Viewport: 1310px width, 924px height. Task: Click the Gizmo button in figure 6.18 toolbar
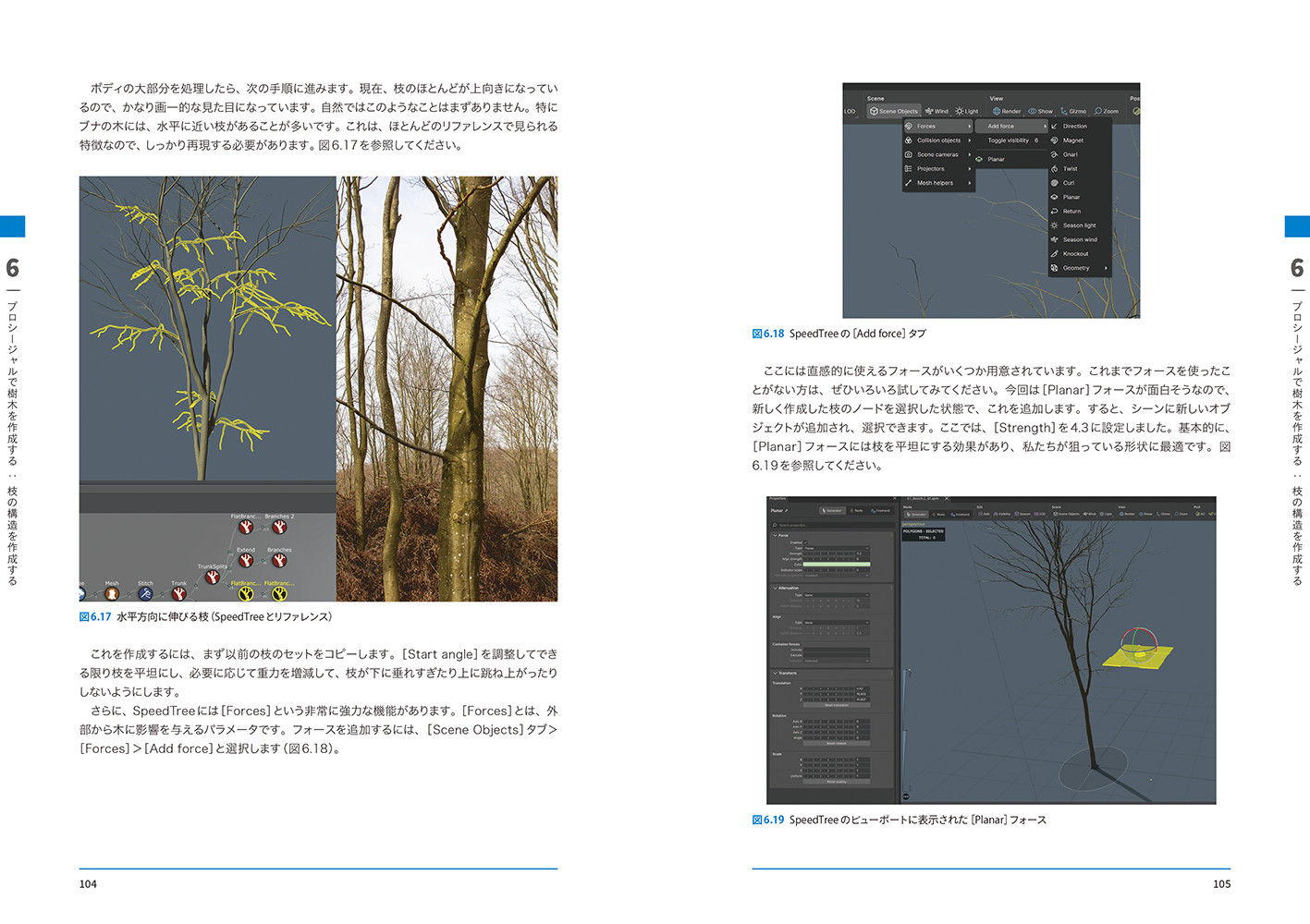[x=1073, y=111]
